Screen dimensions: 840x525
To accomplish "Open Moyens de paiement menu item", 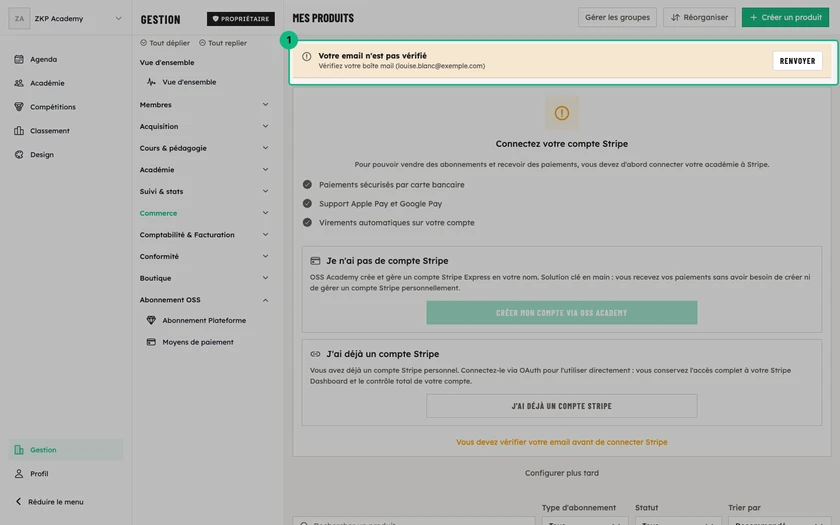I will coord(198,342).
